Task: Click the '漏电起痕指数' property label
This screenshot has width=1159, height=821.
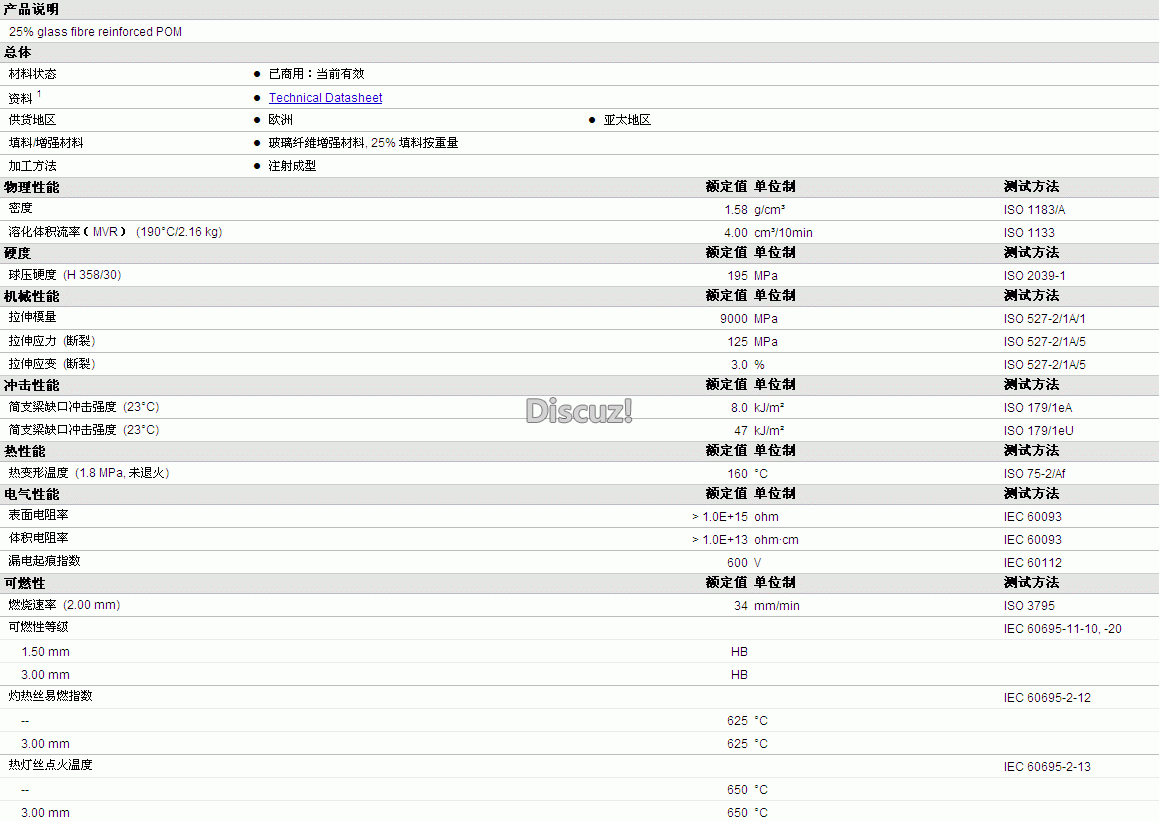Action: click(44, 561)
